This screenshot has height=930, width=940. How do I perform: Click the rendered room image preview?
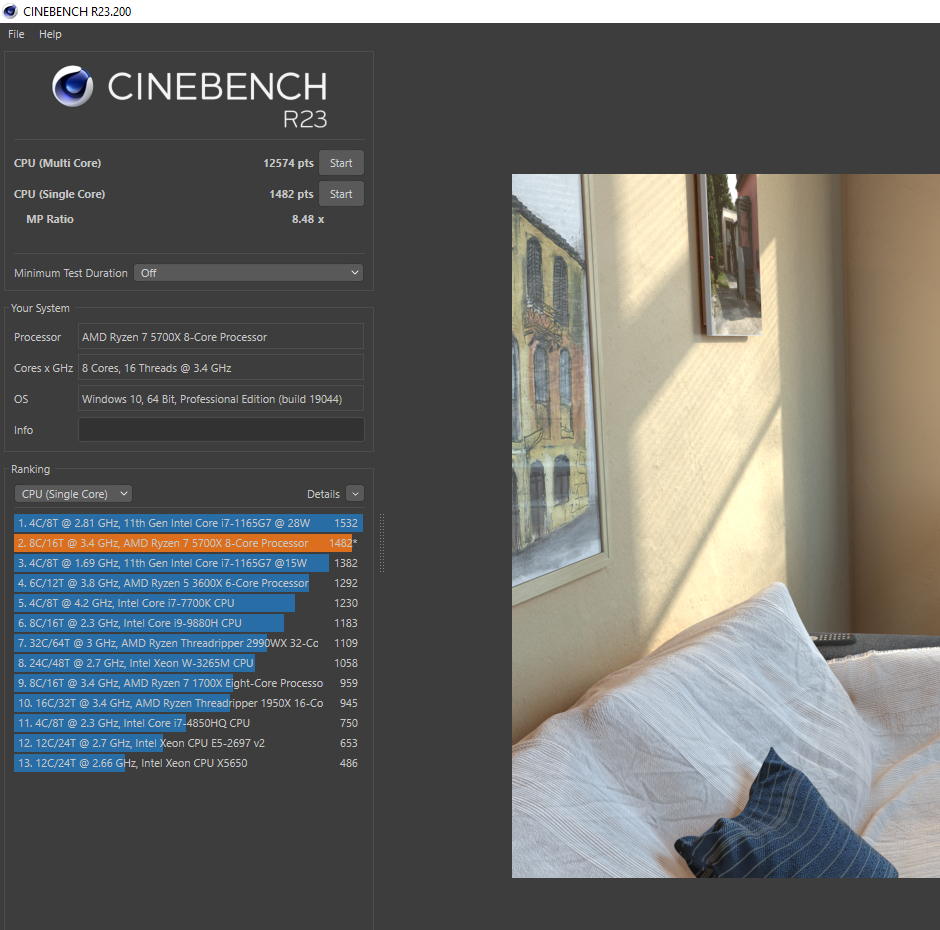pos(725,526)
